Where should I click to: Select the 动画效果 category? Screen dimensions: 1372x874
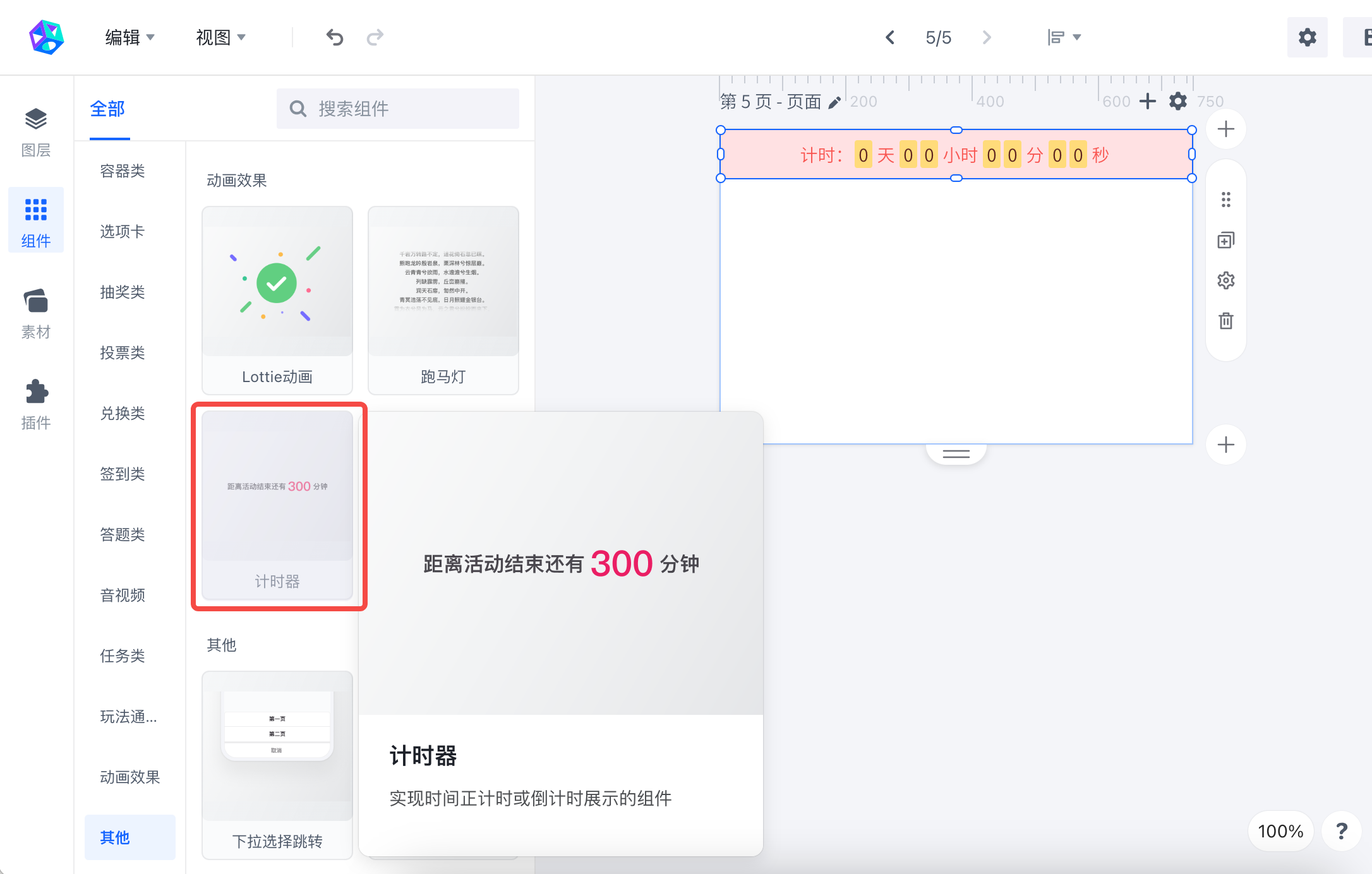[130, 777]
